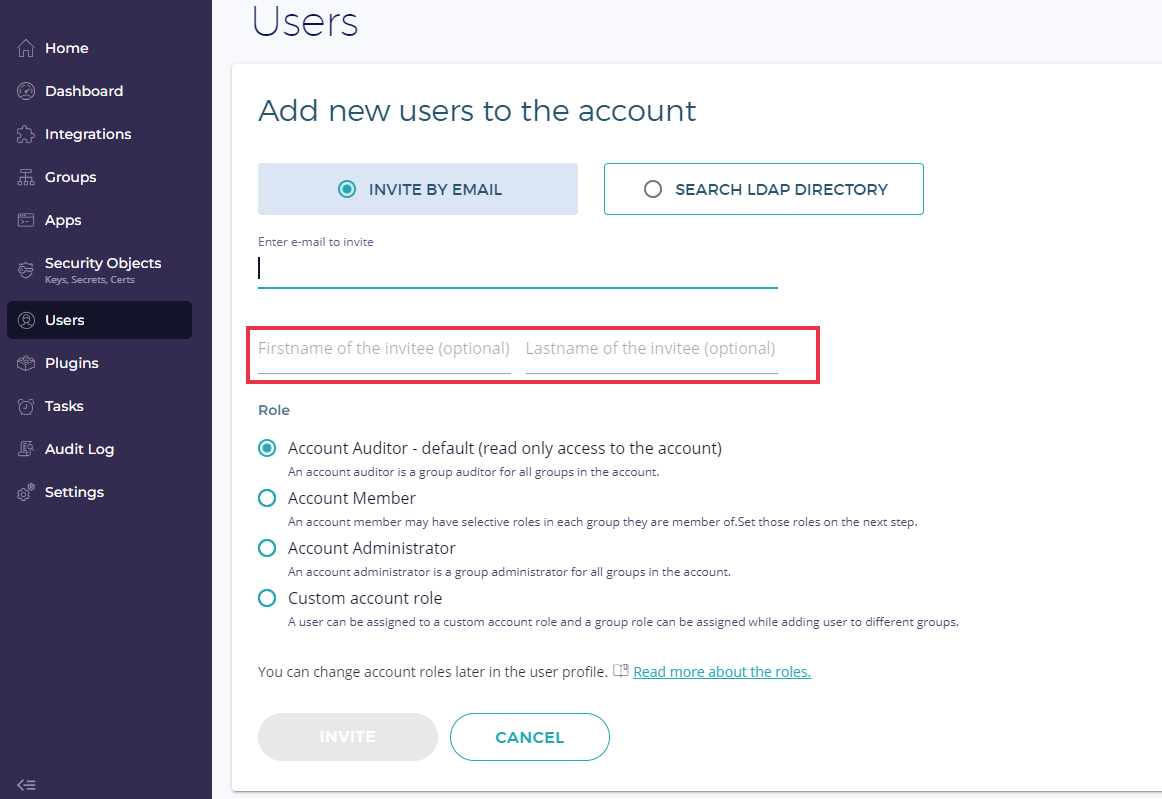This screenshot has width=1162, height=799.
Task: Select the Invite by Email radio option
Action: tap(347, 189)
